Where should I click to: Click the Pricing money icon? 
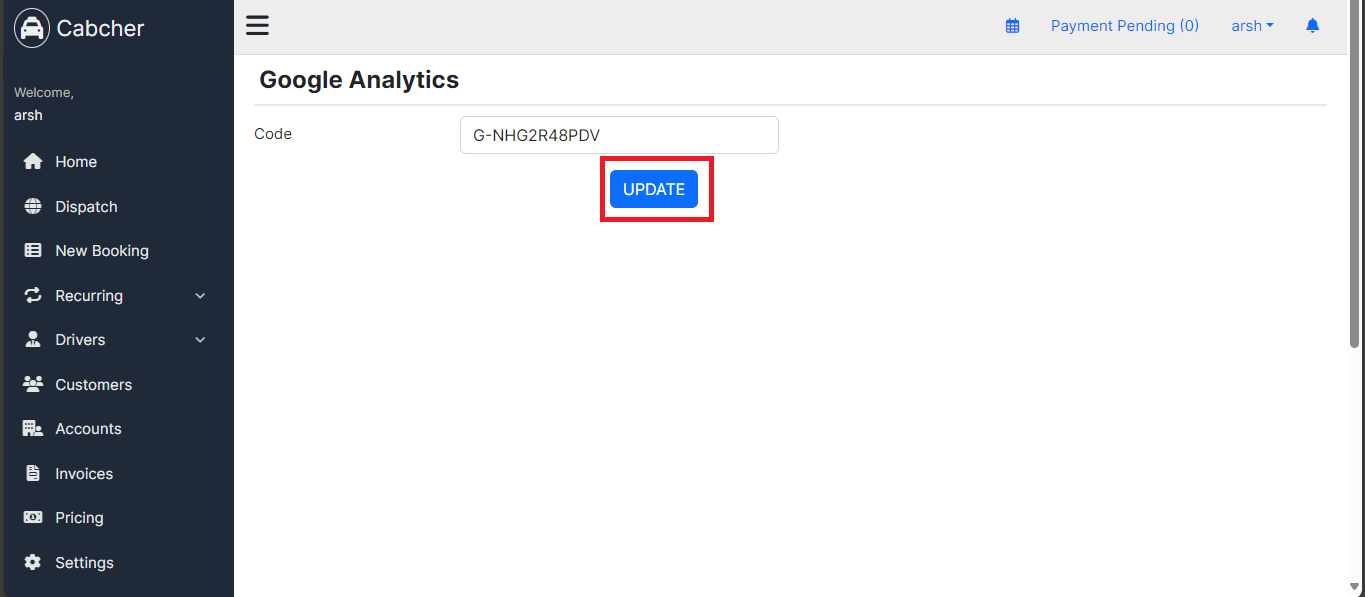tap(33, 518)
